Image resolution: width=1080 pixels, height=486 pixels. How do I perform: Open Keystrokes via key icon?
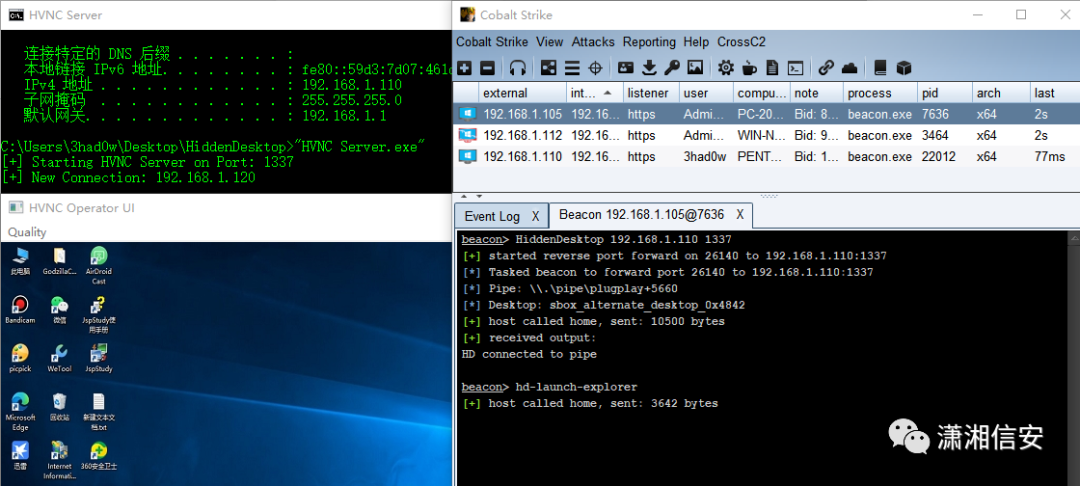[x=672, y=67]
